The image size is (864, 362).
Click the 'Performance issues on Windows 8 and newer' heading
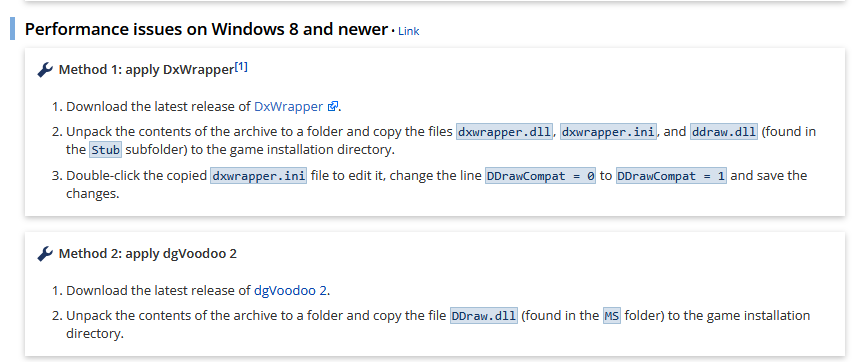pyautogui.click(x=207, y=29)
